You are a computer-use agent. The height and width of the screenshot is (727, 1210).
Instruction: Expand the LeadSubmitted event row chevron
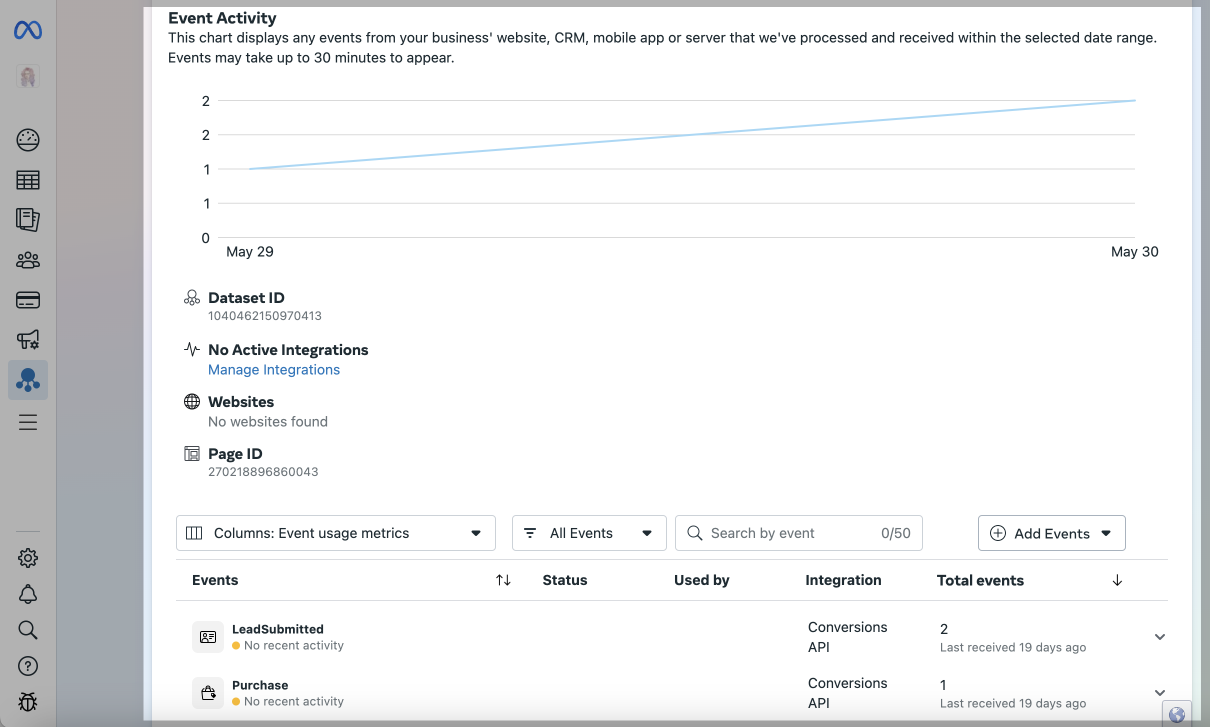pos(1160,637)
